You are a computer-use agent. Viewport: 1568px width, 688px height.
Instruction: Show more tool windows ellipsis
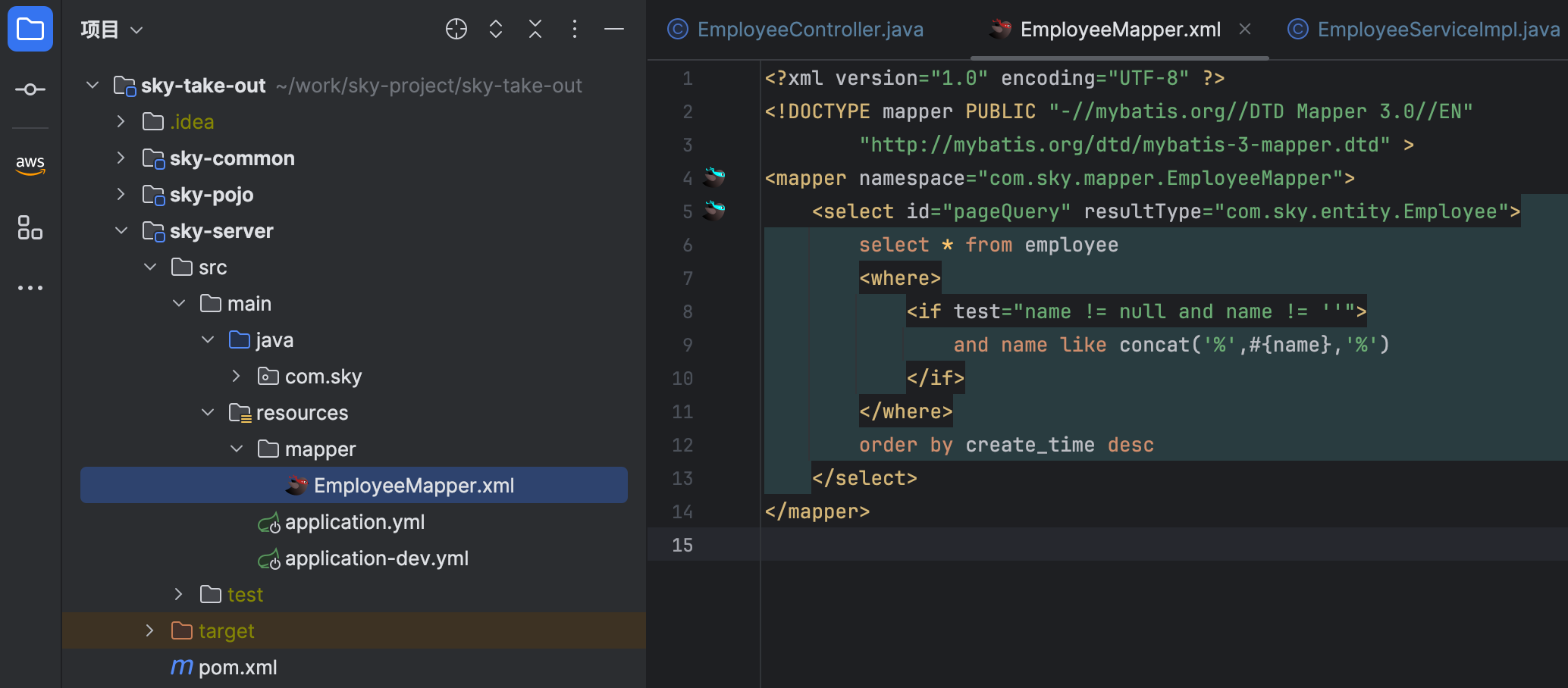click(x=30, y=288)
